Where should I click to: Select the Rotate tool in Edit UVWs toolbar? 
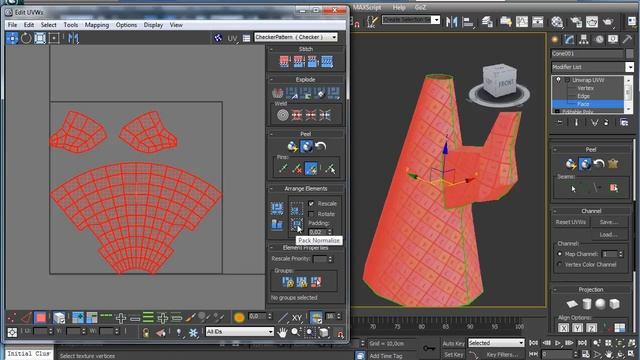[26, 38]
